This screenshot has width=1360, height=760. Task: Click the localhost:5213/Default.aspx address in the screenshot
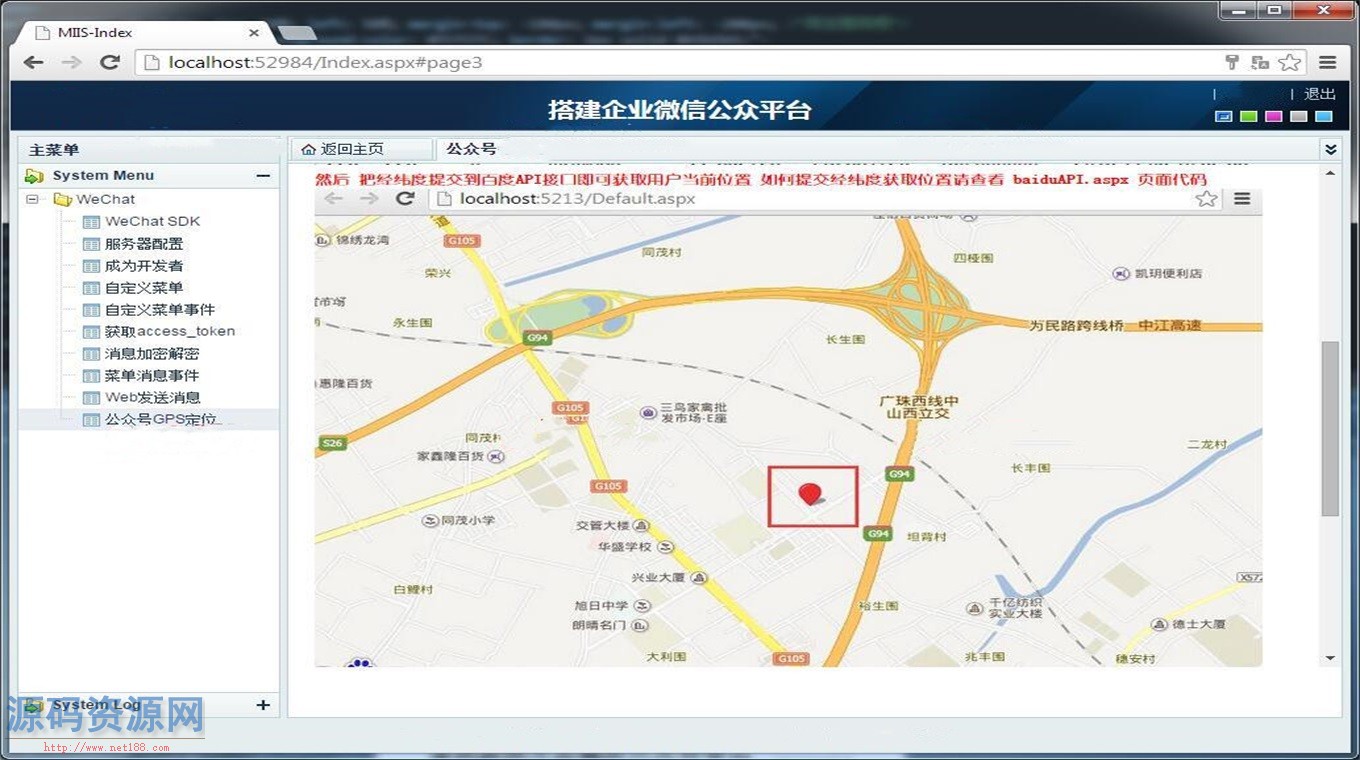(577, 198)
